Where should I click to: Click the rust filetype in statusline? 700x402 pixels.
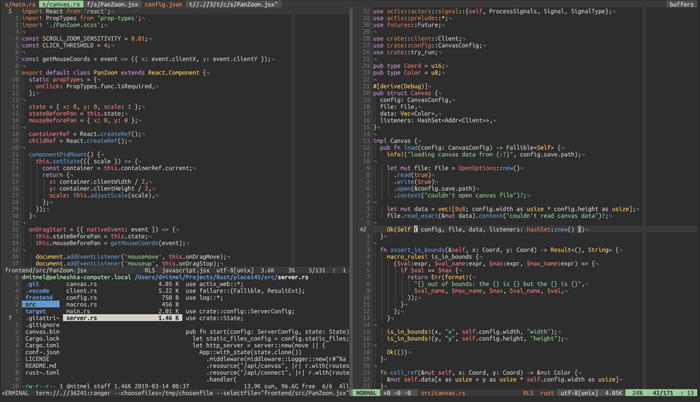pos(547,393)
